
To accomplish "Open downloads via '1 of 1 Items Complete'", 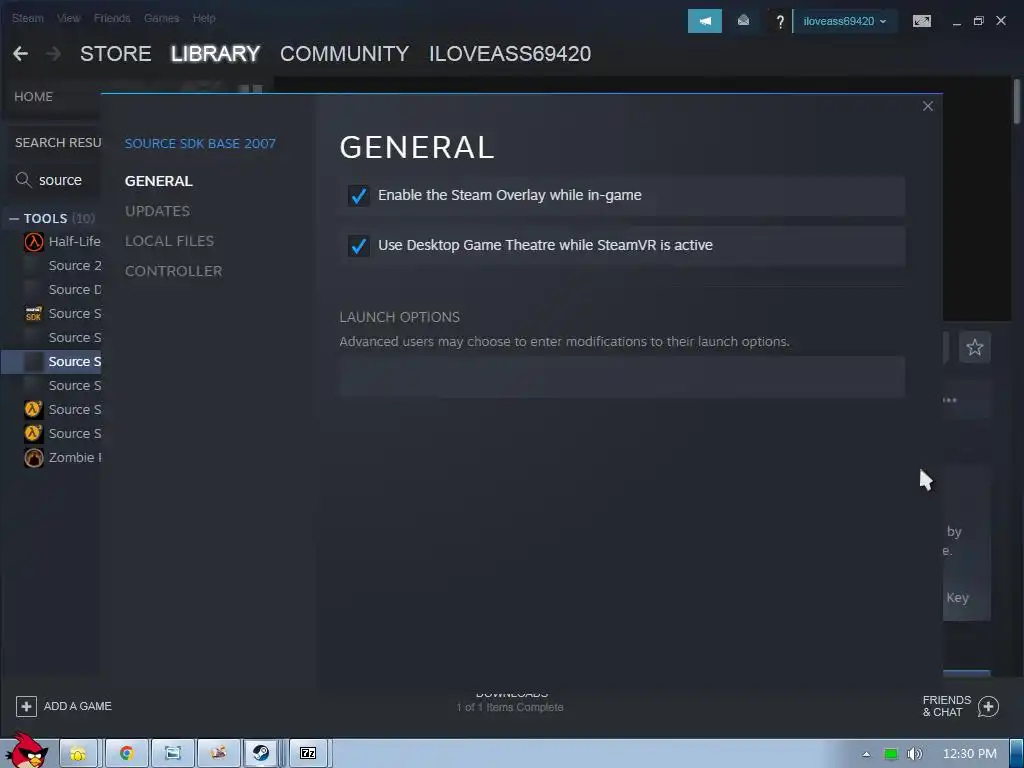I will pos(510,707).
